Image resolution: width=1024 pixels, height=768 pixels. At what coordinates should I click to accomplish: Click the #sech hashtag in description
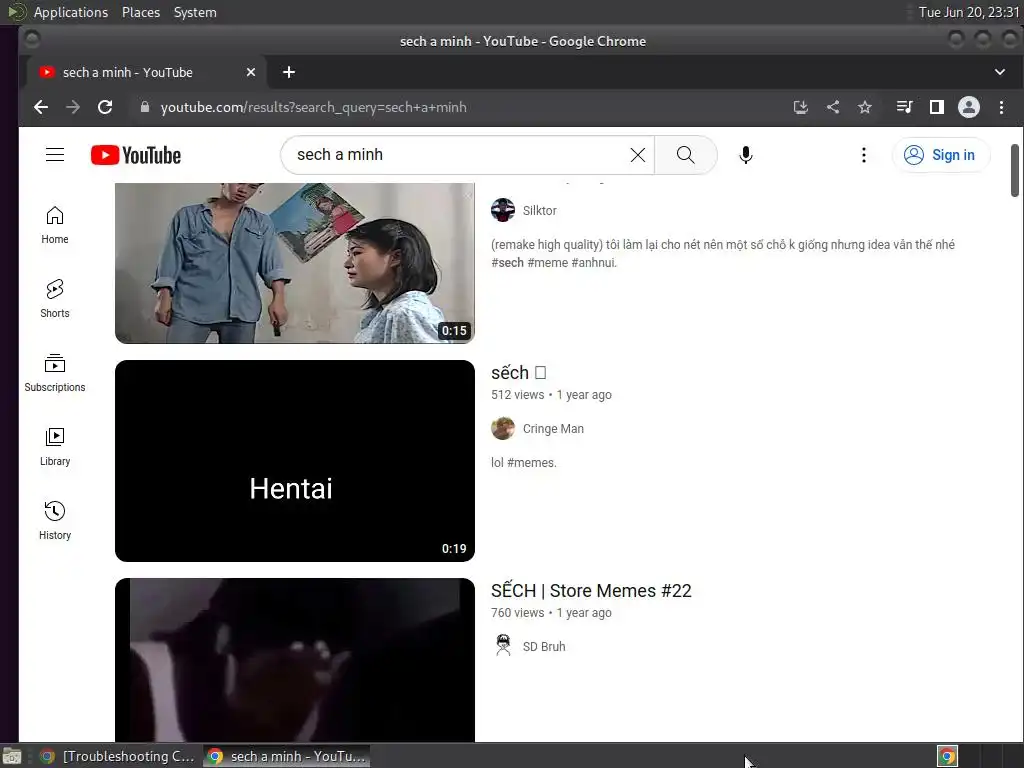click(507, 263)
